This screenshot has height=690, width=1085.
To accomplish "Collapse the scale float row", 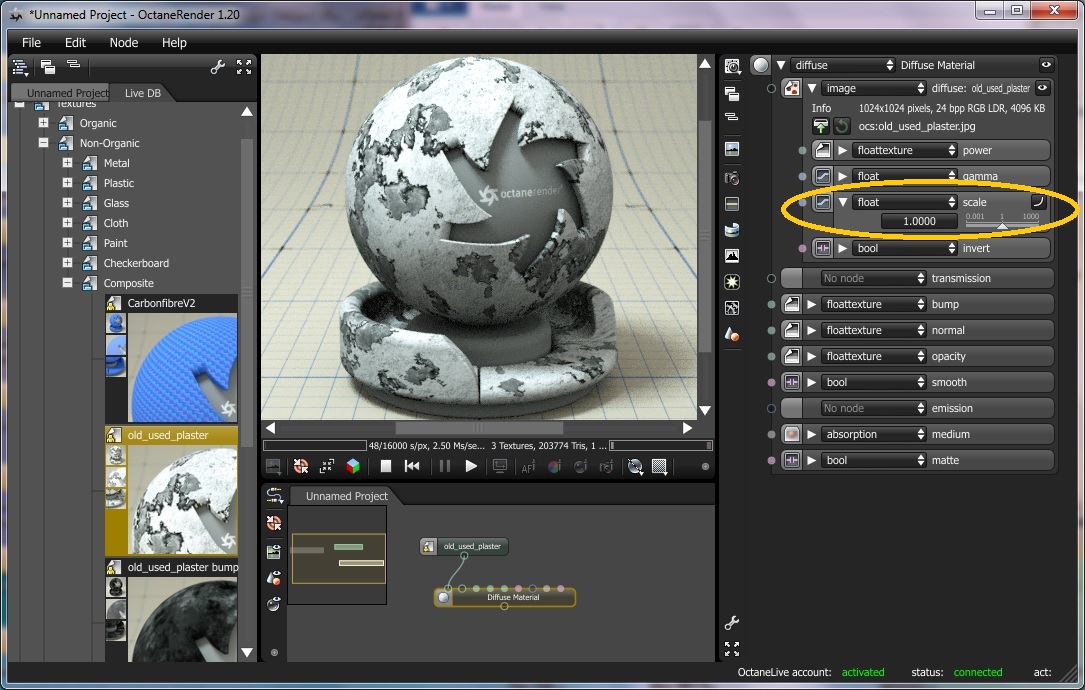I will 843,202.
